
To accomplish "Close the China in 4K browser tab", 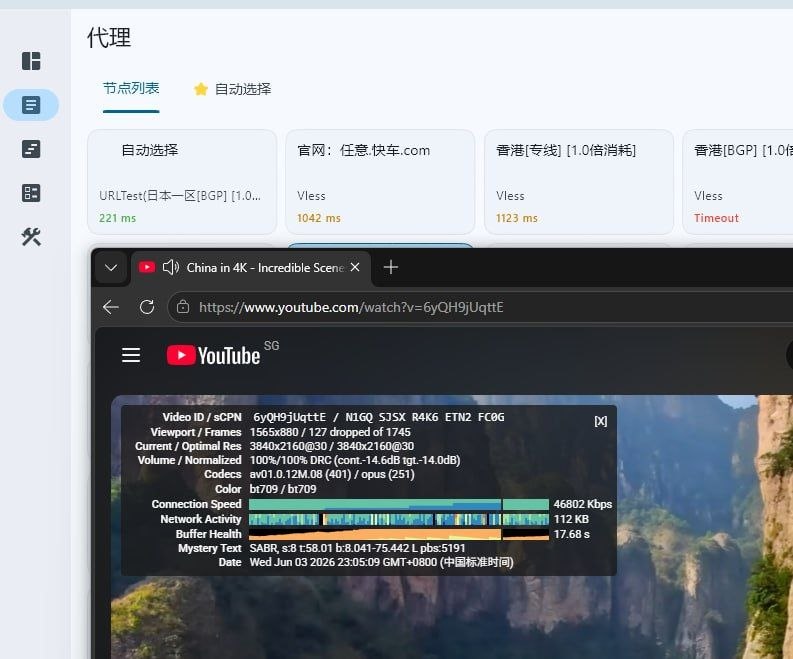I will tap(355, 267).
